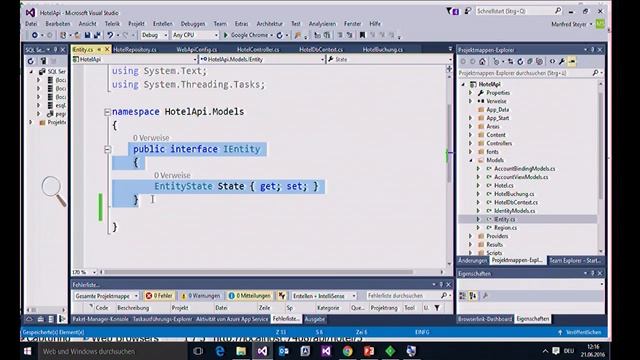Click the browser refresh icon after Google Chrome
Screen dimensions: 640x360
point(280,36)
